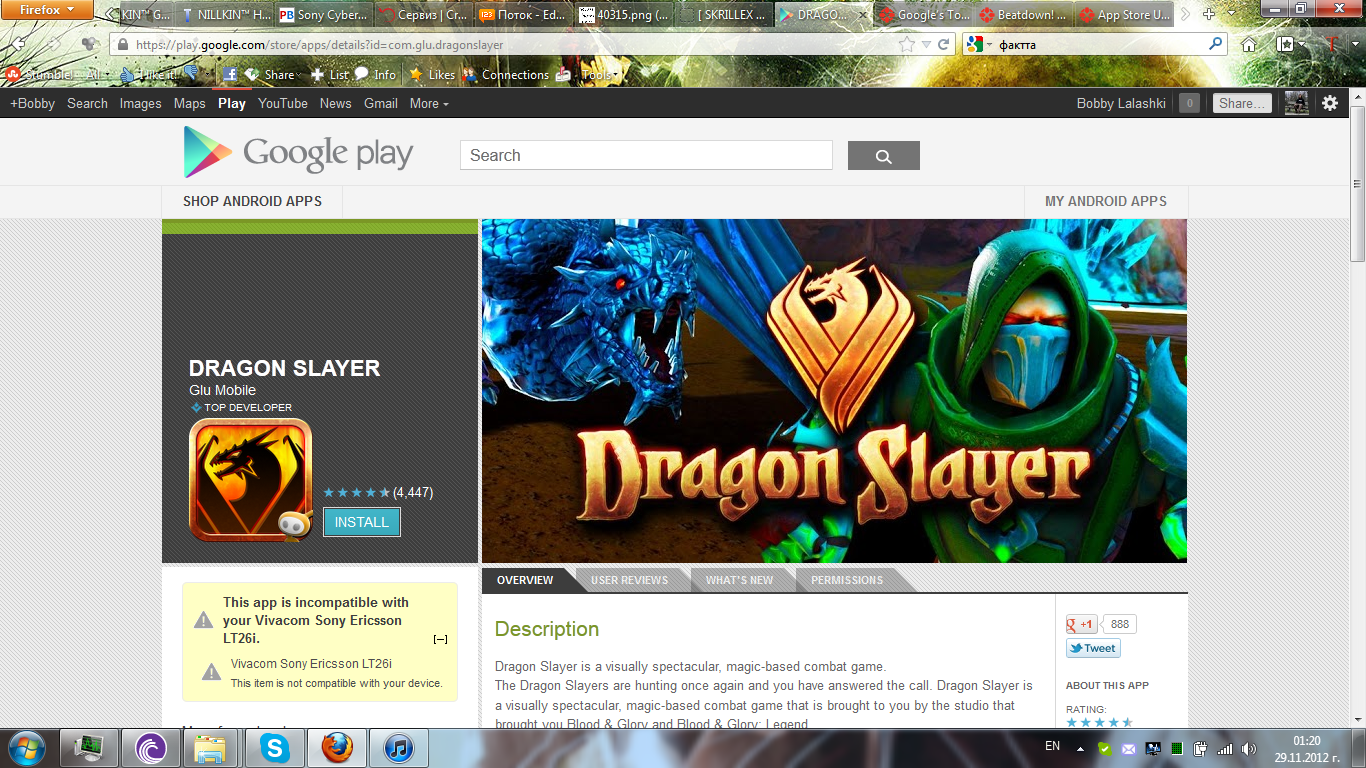1366x768 pixels.
Task: Open Skype from the taskbar
Action: pyautogui.click(x=275, y=748)
